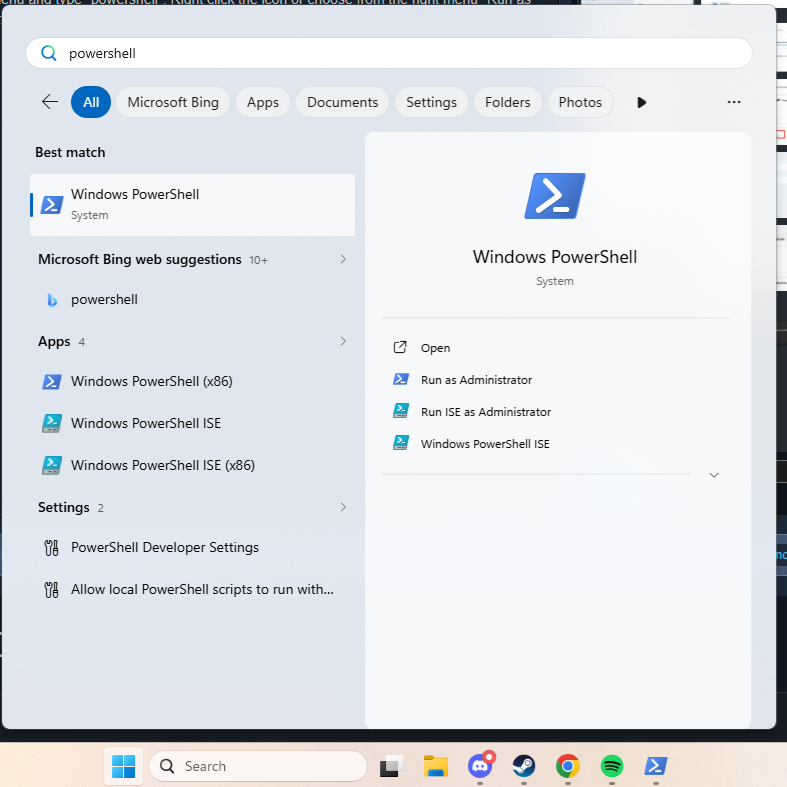This screenshot has width=787, height=787.
Task: Switch to the Photos filter
Action: [580, 102]
